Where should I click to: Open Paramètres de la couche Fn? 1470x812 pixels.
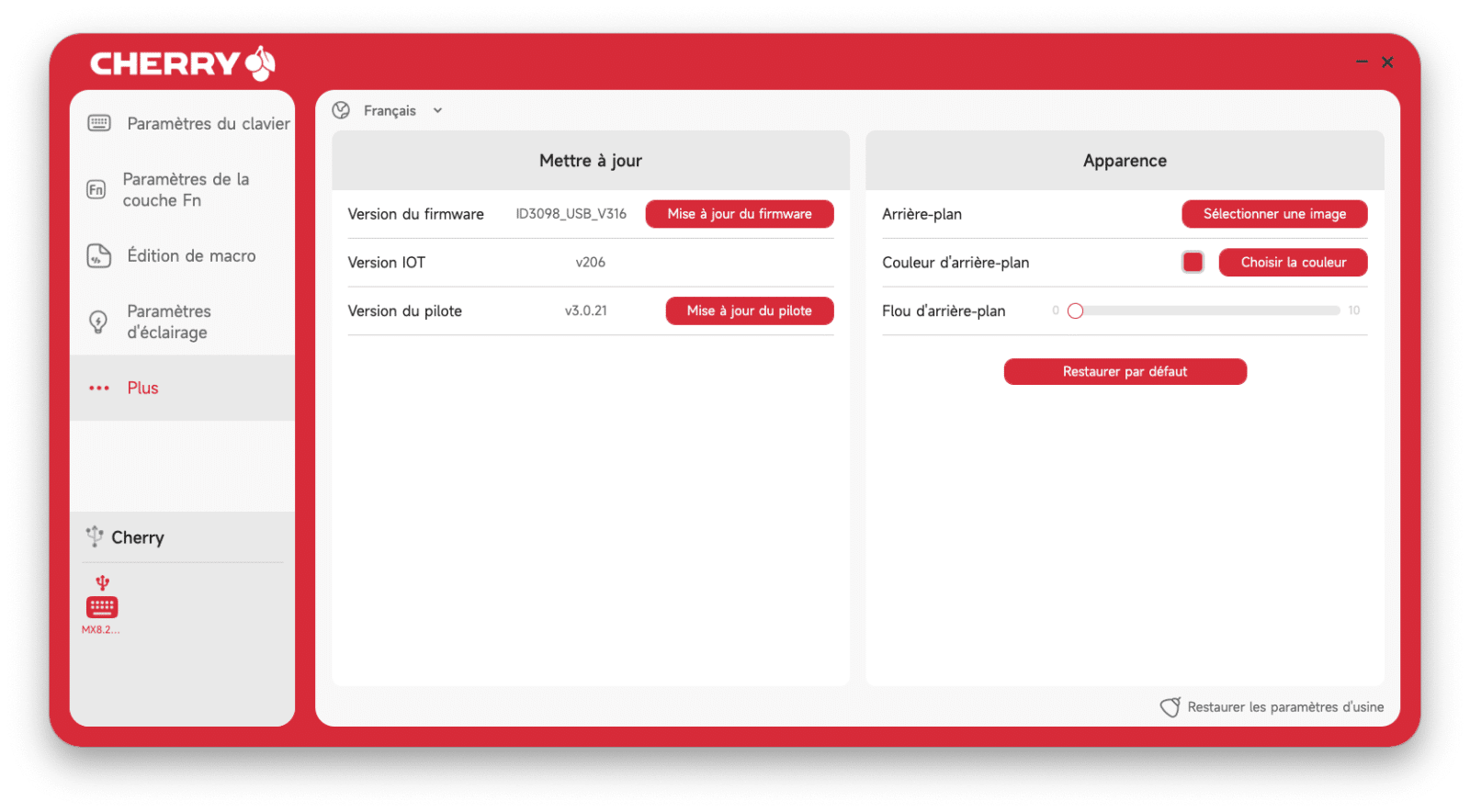(x=186, y=190)
